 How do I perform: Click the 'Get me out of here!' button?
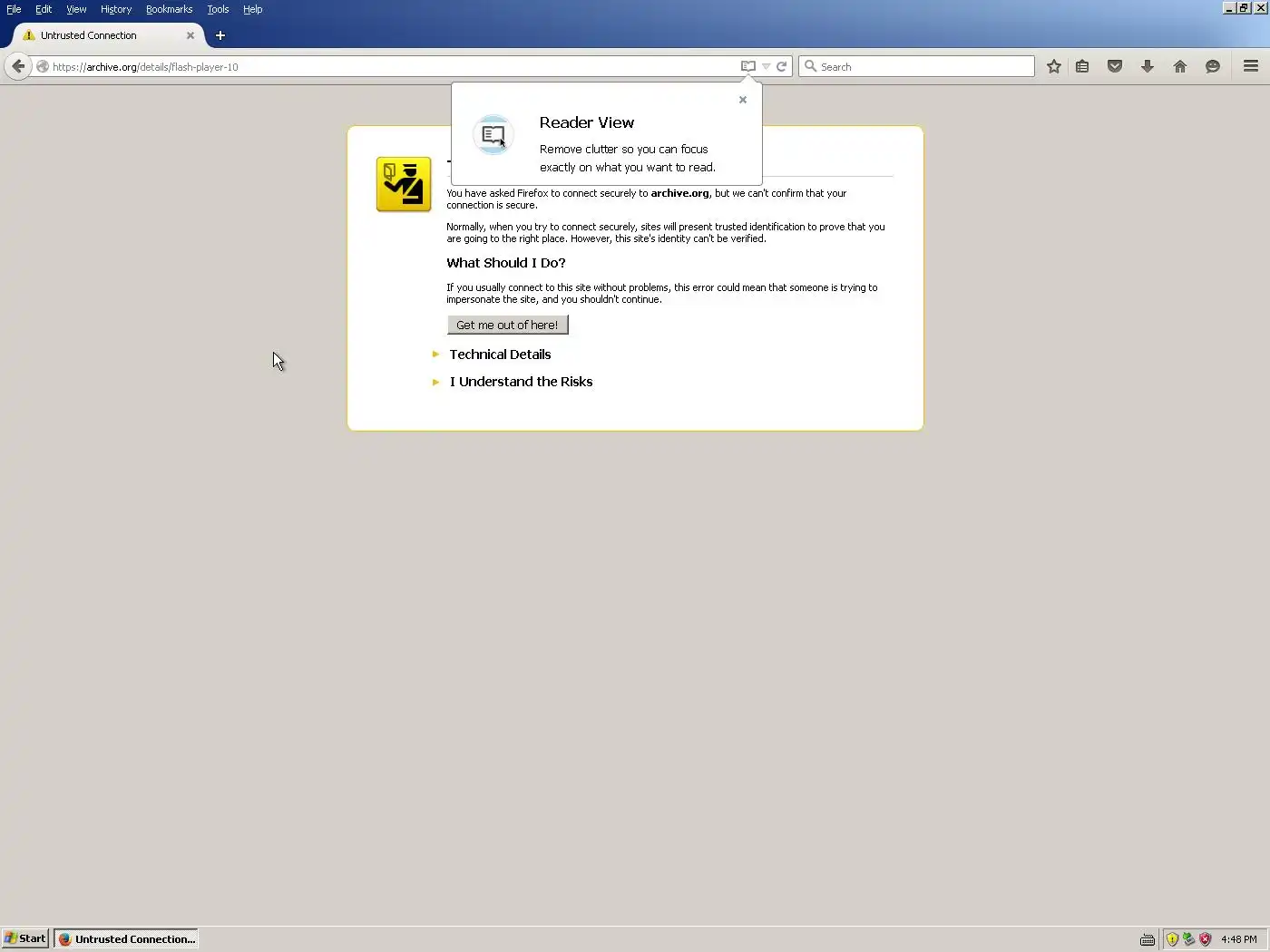point(507,325)
